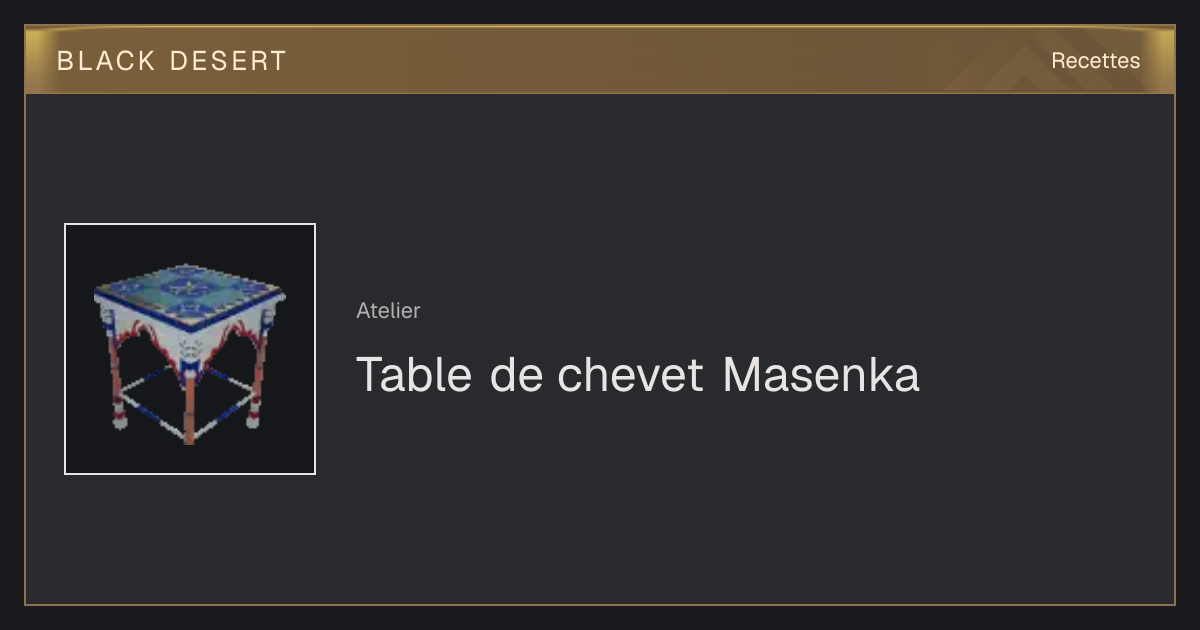1200x630 pixels.
Task: Click the gold header bar center
Action: point(600,60)
